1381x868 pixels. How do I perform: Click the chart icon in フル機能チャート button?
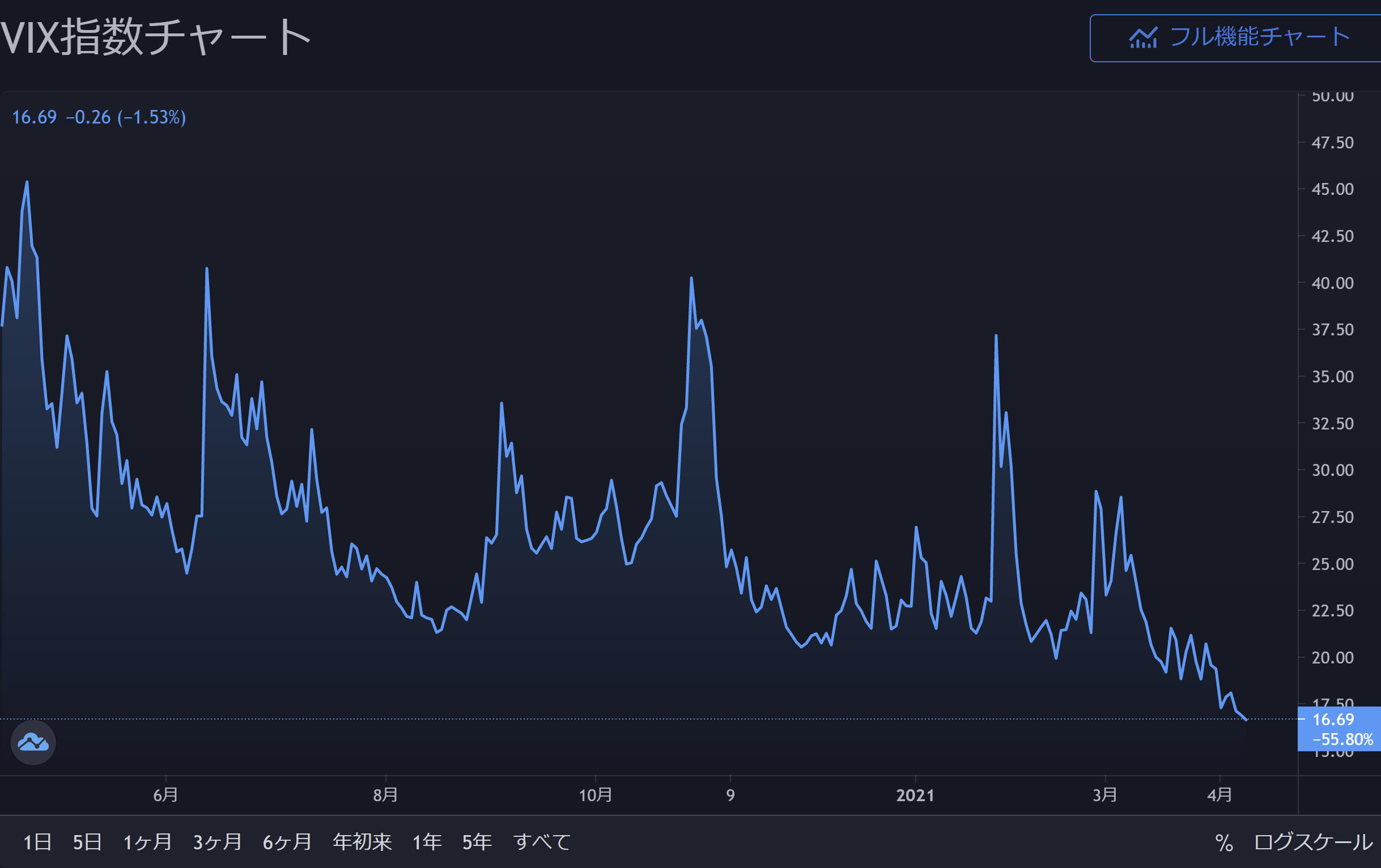point(1143,38)
